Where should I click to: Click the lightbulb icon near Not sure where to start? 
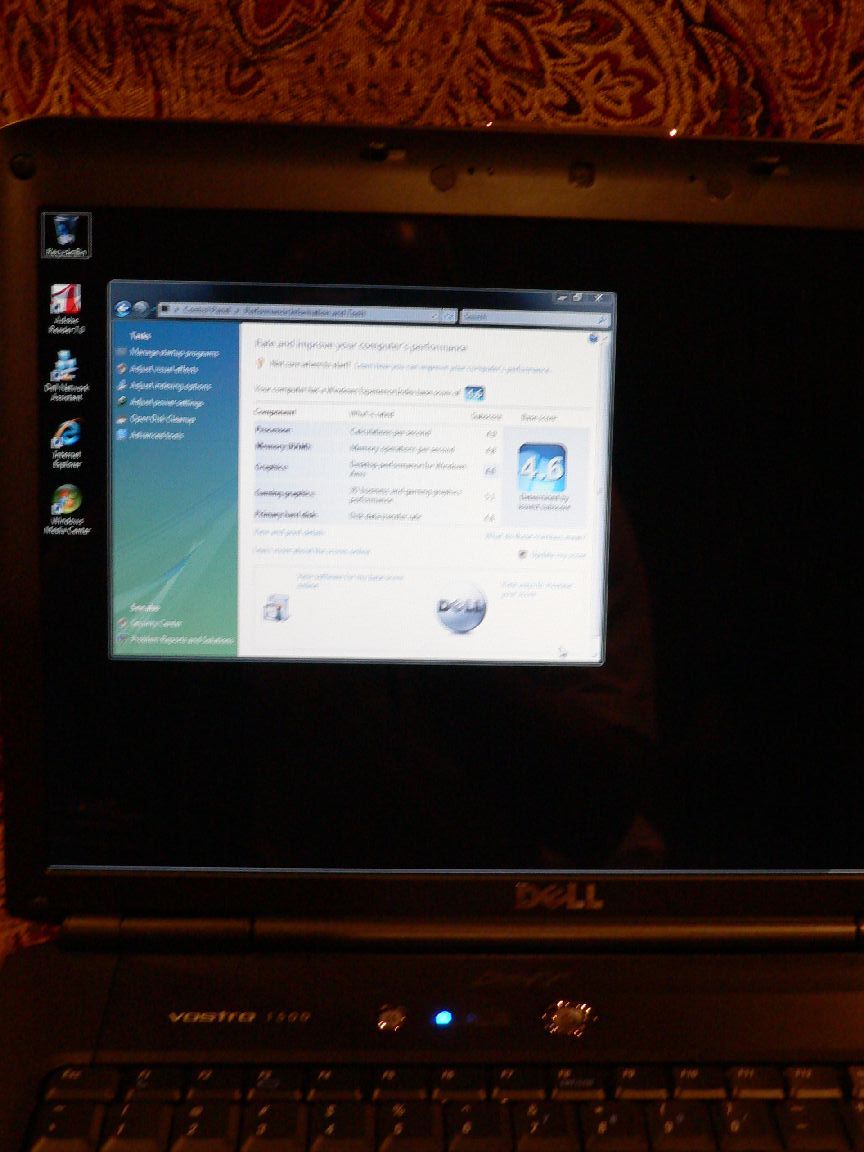[x=260, y=363]
